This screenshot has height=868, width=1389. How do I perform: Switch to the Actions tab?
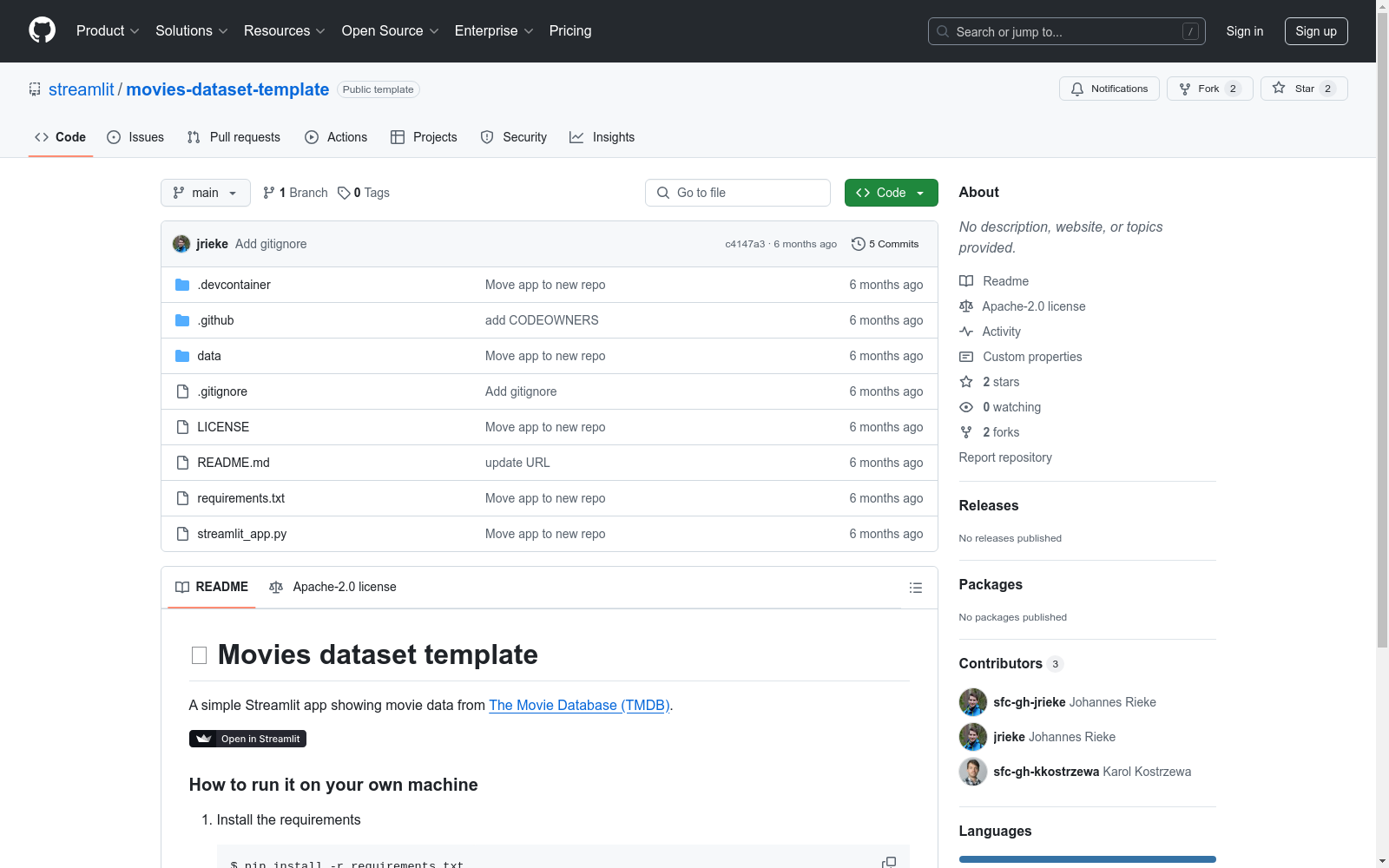tap(336, 137)
